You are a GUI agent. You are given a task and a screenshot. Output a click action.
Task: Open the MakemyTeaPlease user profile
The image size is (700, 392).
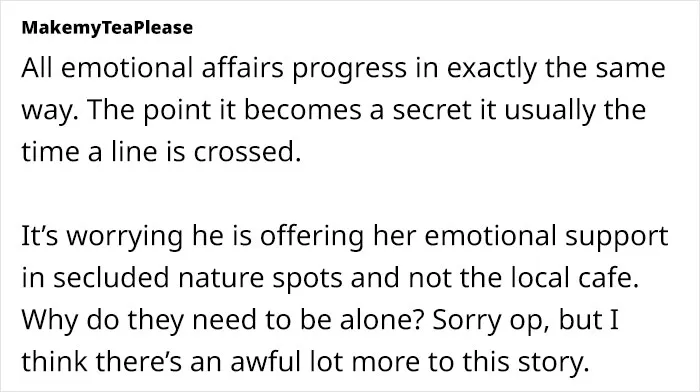107,28
